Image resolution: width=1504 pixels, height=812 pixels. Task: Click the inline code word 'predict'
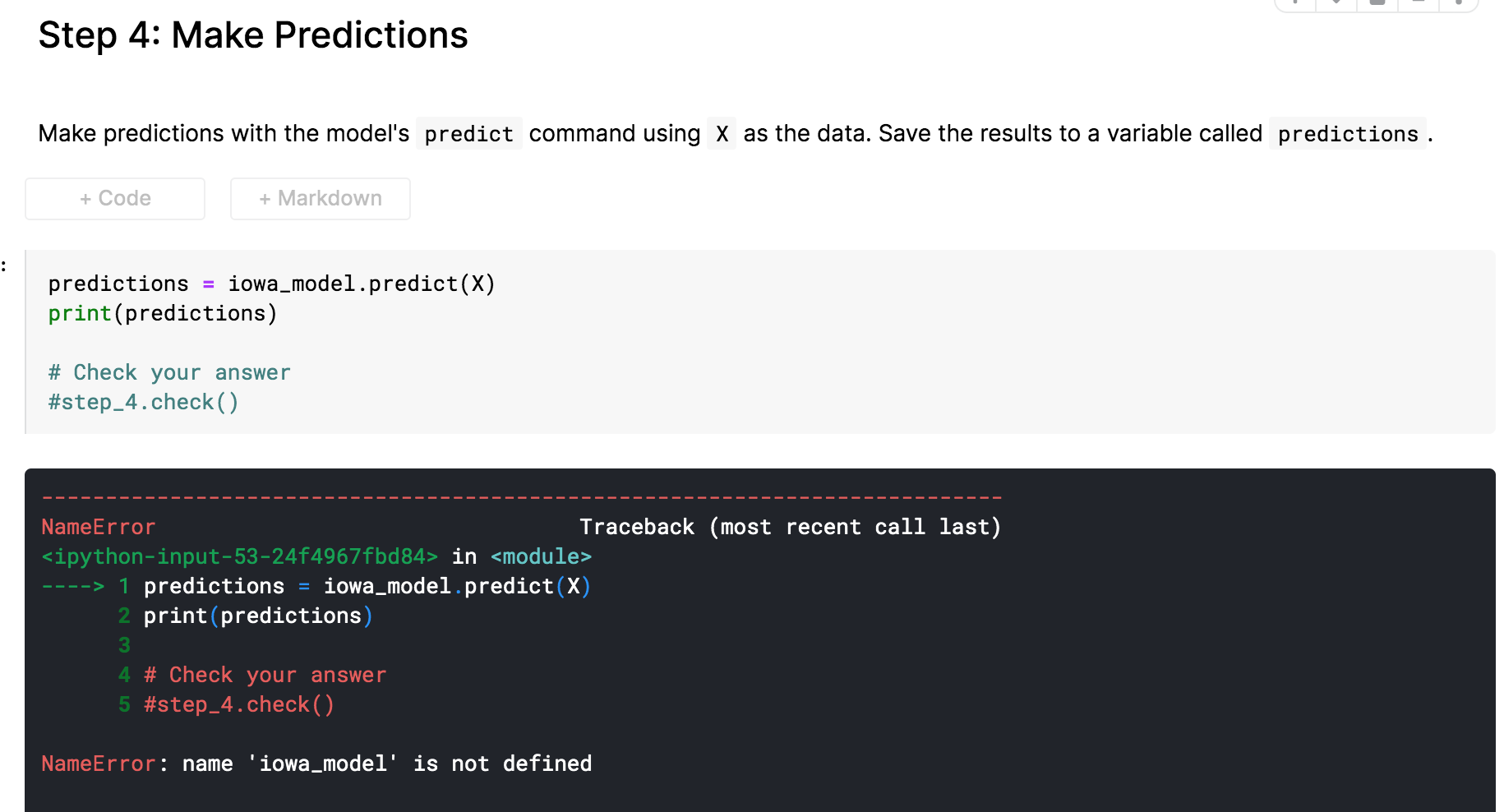[468, 134]
